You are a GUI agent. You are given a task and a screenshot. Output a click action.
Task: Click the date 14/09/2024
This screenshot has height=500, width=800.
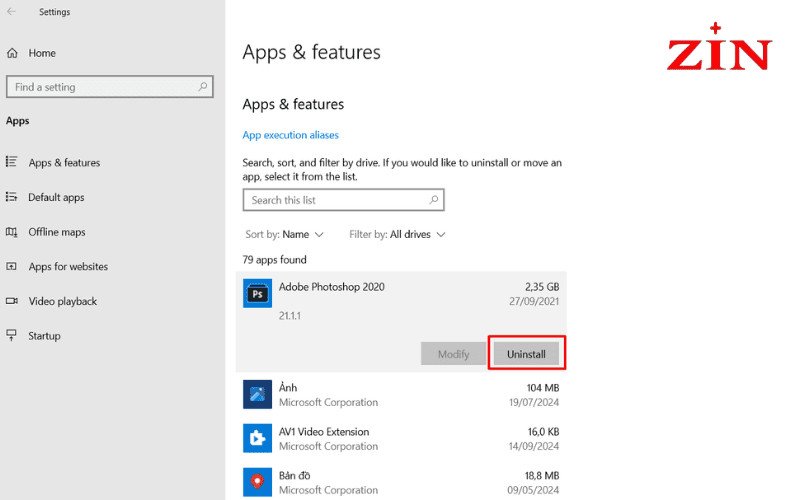(x=534, y=446)
